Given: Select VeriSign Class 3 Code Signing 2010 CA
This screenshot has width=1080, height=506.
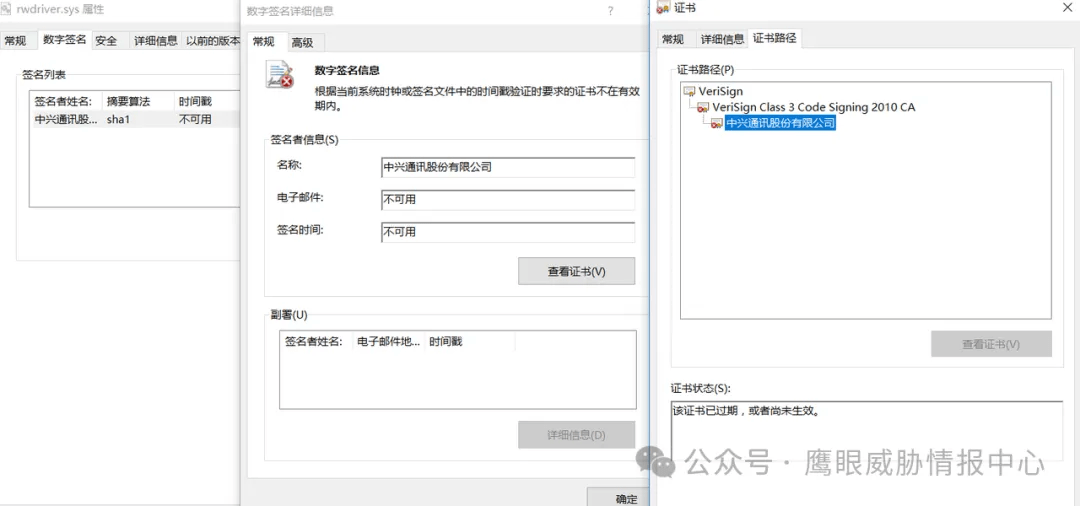Looking at the screenshot, I should (813, 107).
